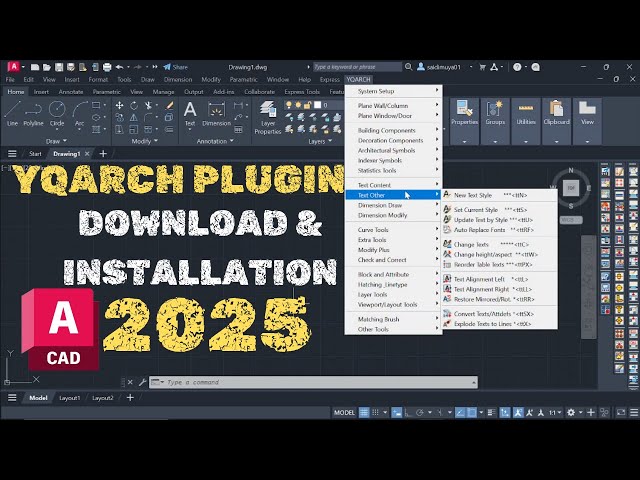Expand the Annotation panel dropdown
Screen dimensions: 640x480
pyautogui.click(x=215, y=141)
